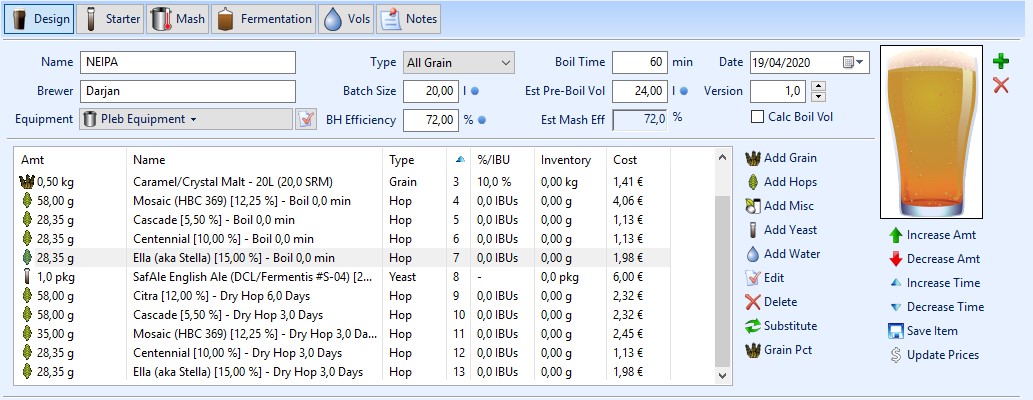Click Save Item

point(924,331)
